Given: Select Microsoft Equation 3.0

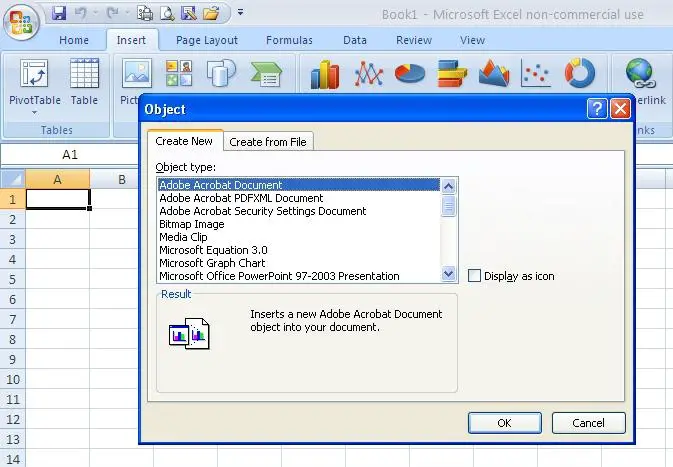Looking at the screenshot, I should click(299, 250).
